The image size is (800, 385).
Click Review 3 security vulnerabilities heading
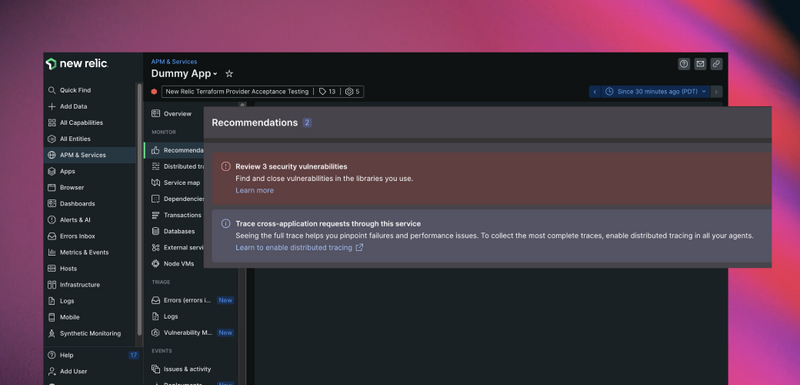point(291,167)
